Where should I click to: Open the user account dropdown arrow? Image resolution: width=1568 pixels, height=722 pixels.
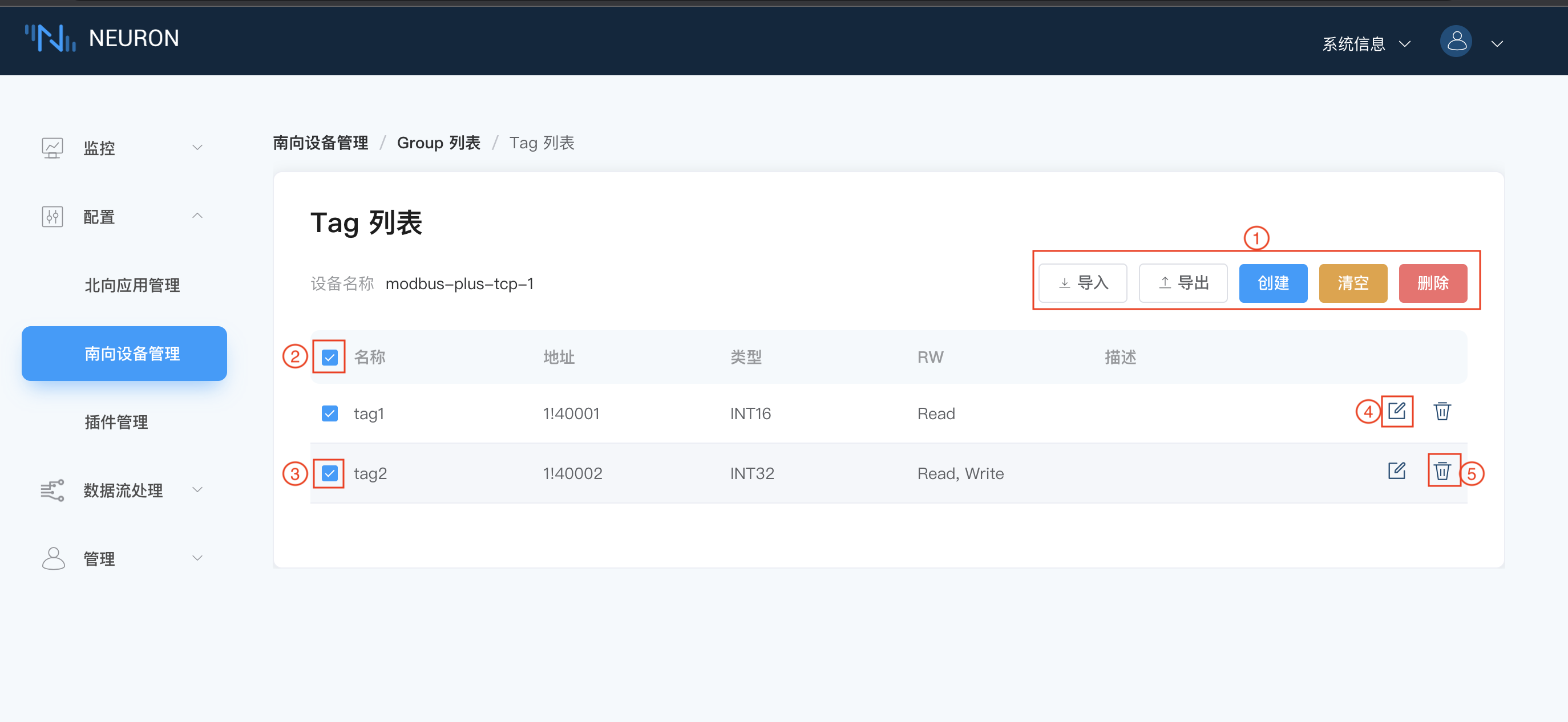[1497, 44]
